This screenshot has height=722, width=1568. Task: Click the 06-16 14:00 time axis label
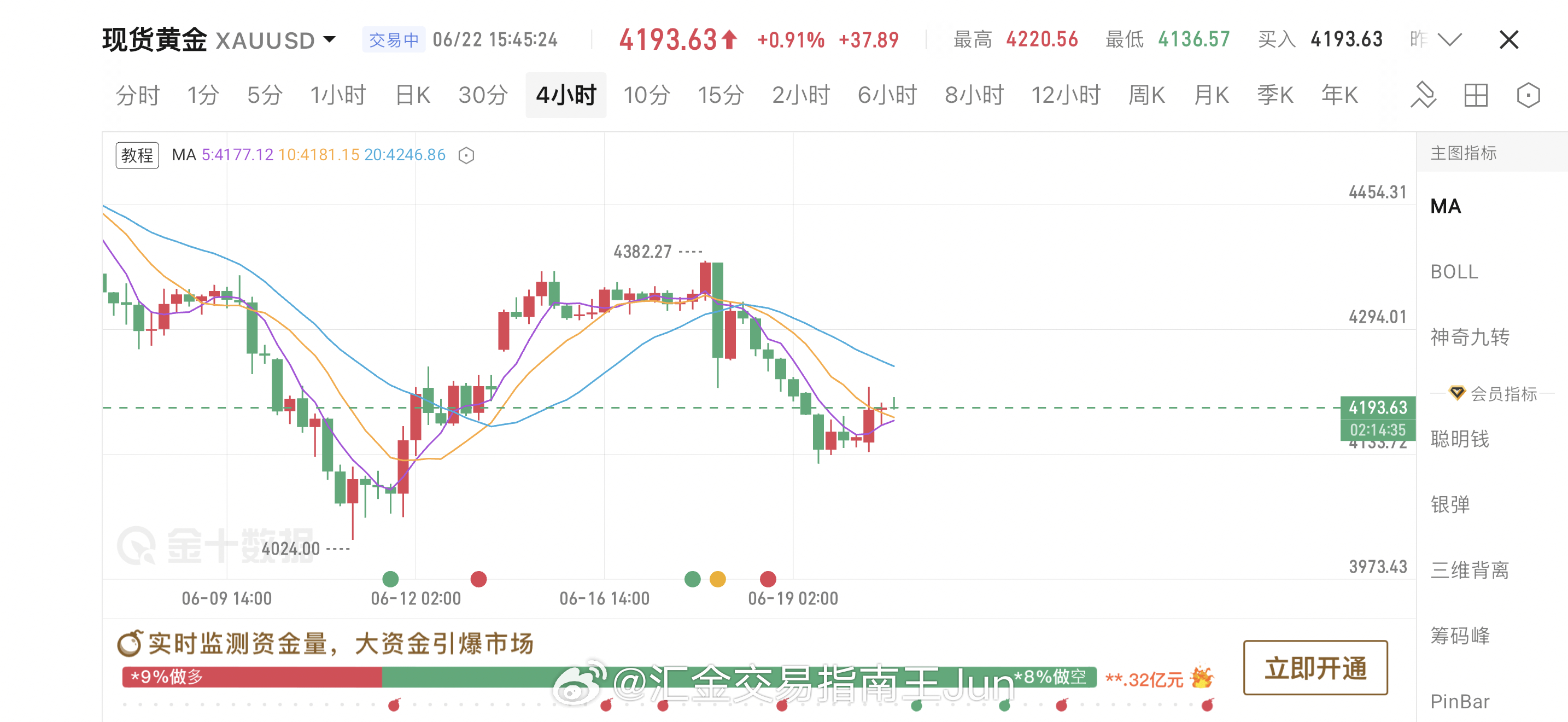tap(604, 598)
